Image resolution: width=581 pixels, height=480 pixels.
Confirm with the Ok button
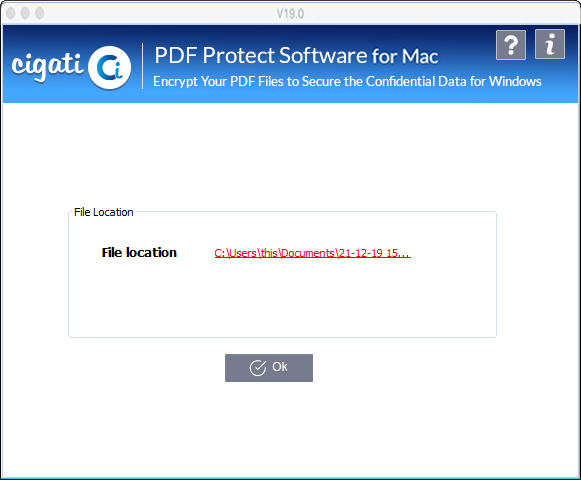click(269, 368)
